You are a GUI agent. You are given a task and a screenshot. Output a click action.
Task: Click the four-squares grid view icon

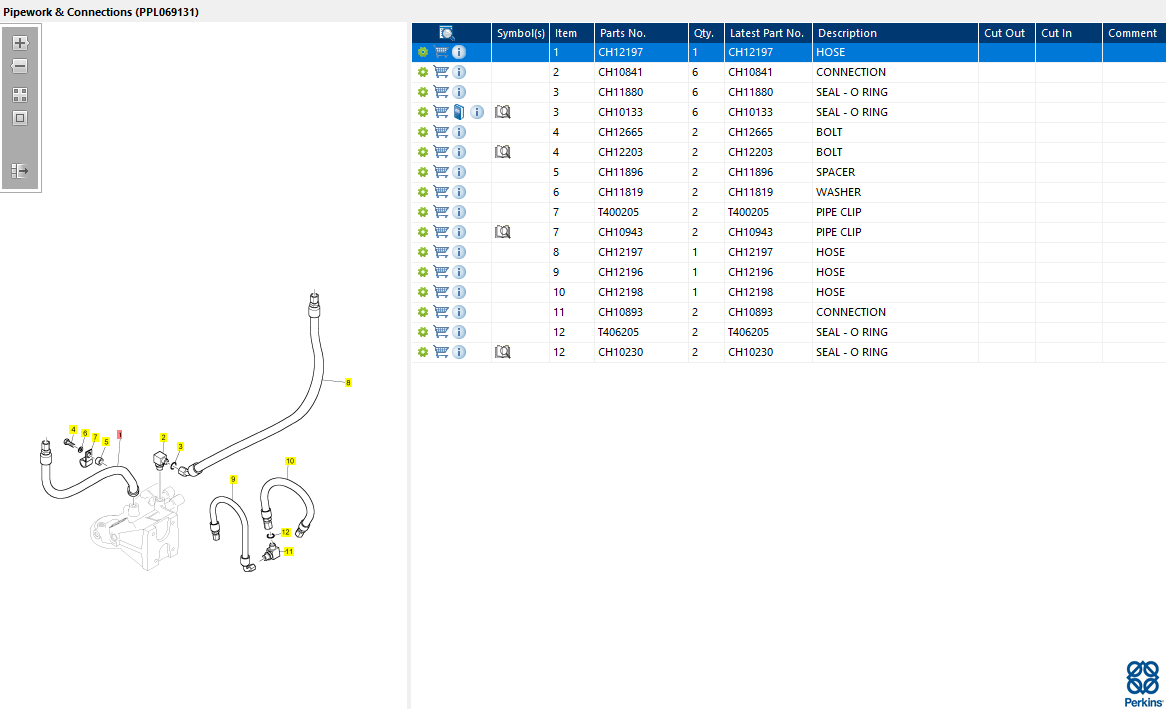[20, 94]
